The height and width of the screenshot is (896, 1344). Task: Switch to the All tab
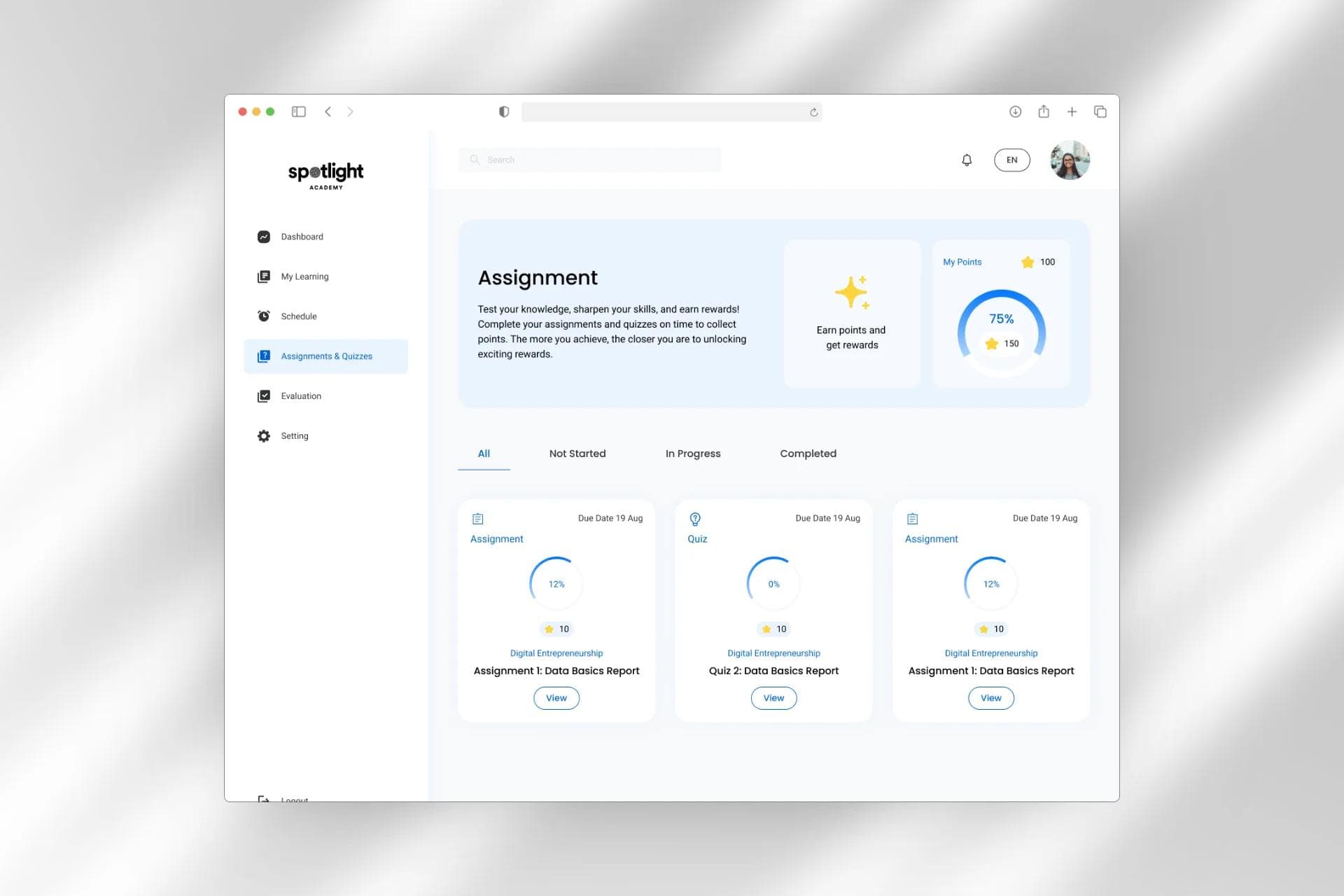484,454
